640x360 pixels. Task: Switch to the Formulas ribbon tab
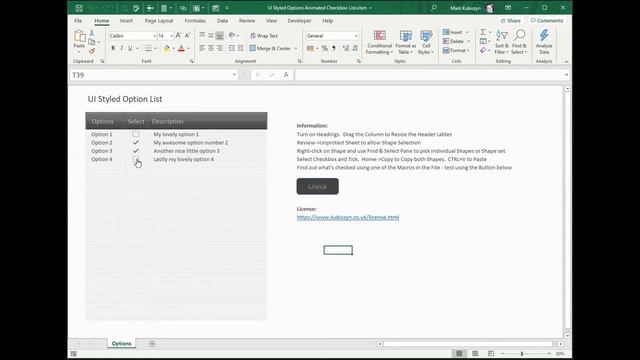[195, 20]
